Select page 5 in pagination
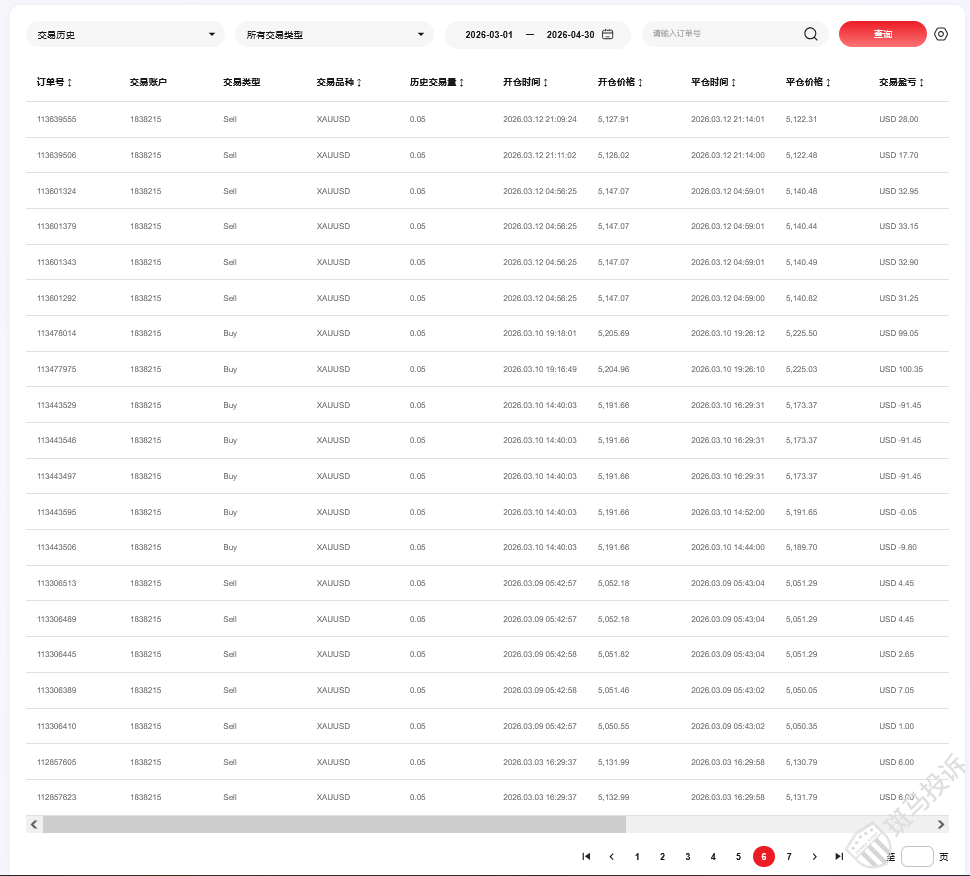The height and width of the screenshot is (876, 970). (738, 856)
